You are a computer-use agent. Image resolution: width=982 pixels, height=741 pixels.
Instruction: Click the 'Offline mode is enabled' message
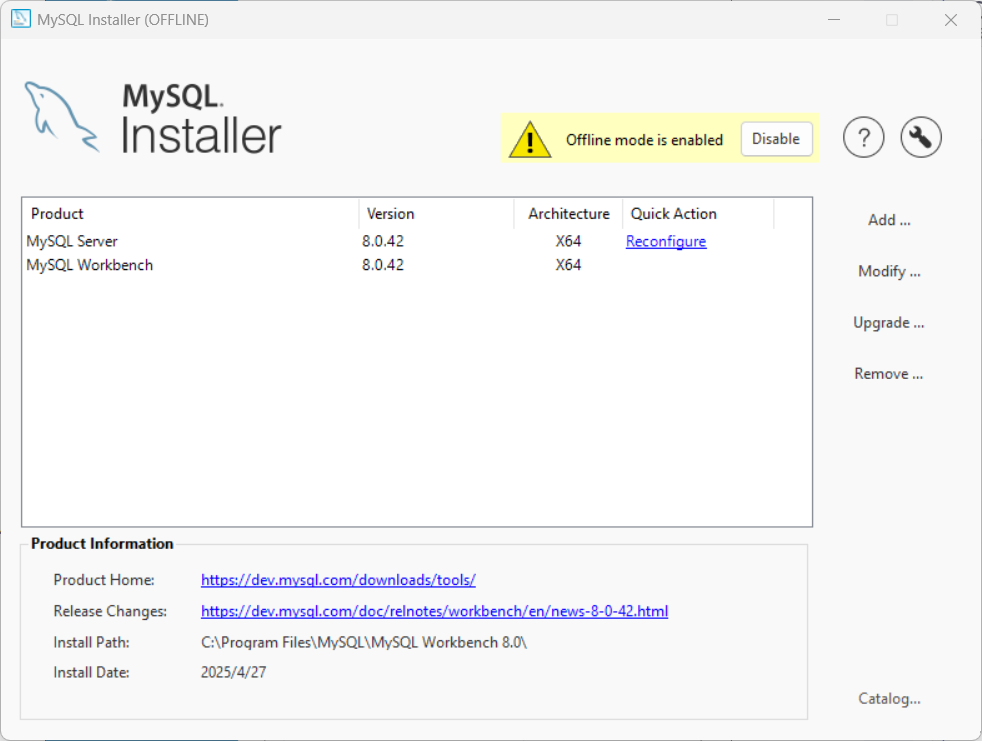(644, 140)
